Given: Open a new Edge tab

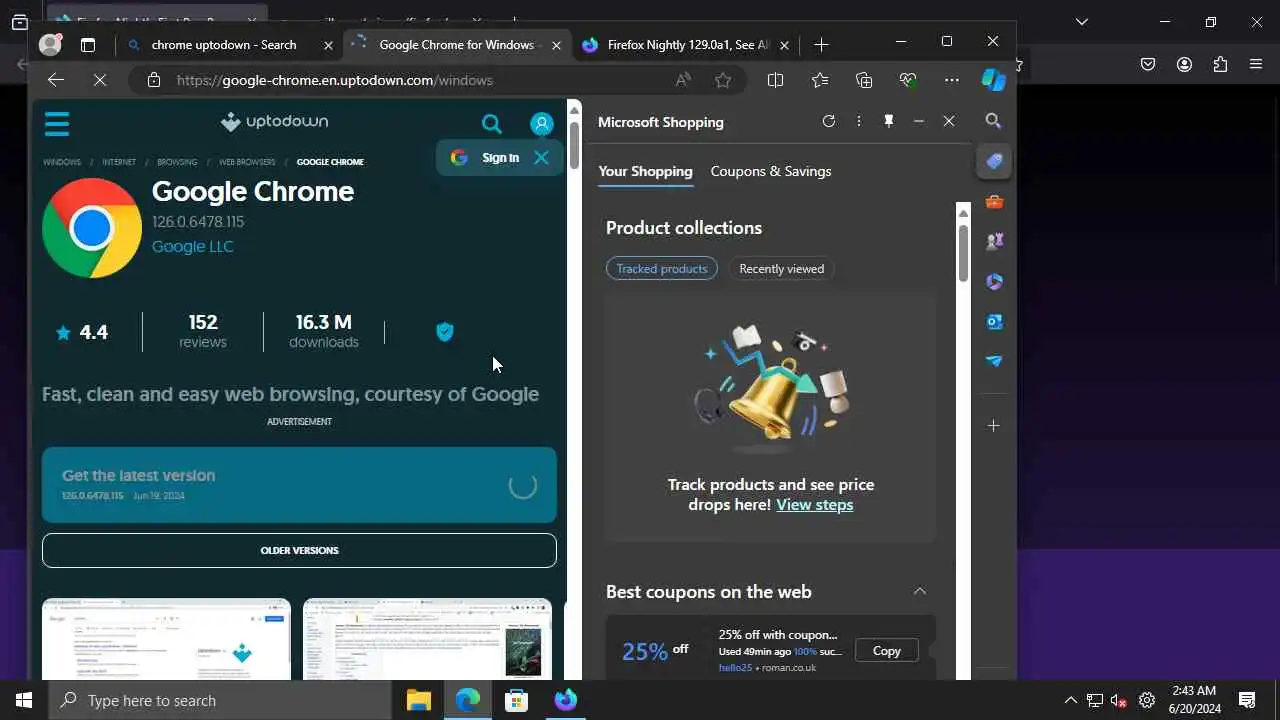Looking at the screenshot, I should [x=821, y=45].
